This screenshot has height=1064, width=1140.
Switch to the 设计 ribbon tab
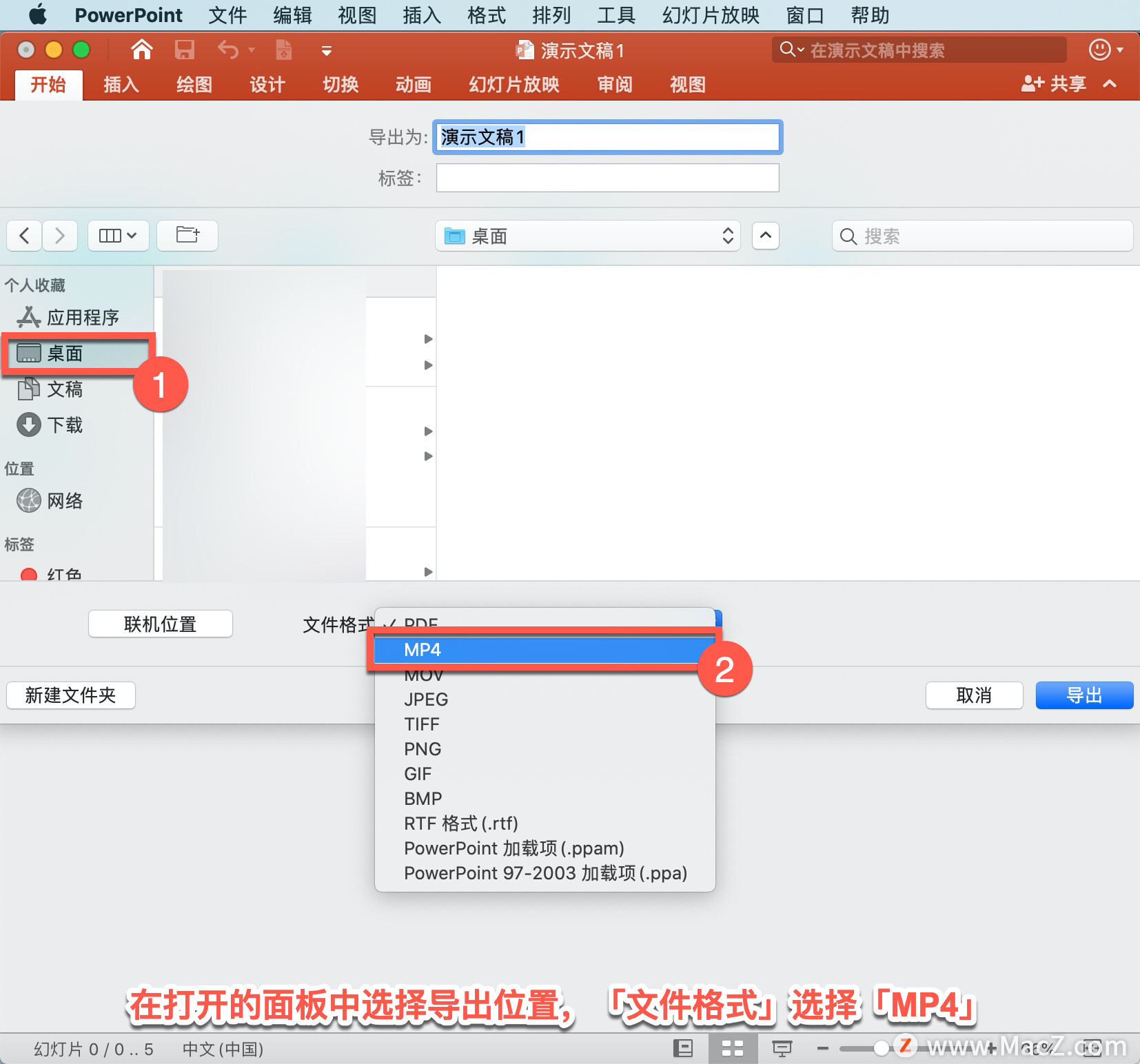coord(267,85)
